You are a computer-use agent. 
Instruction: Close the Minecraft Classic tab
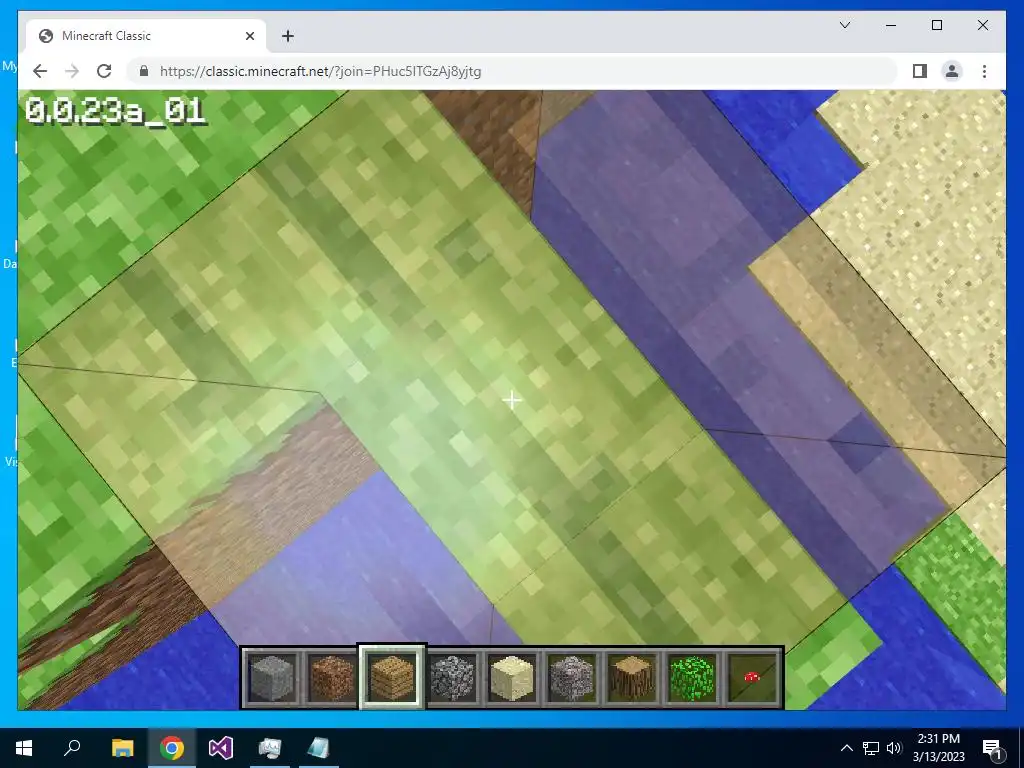point(249,36)
